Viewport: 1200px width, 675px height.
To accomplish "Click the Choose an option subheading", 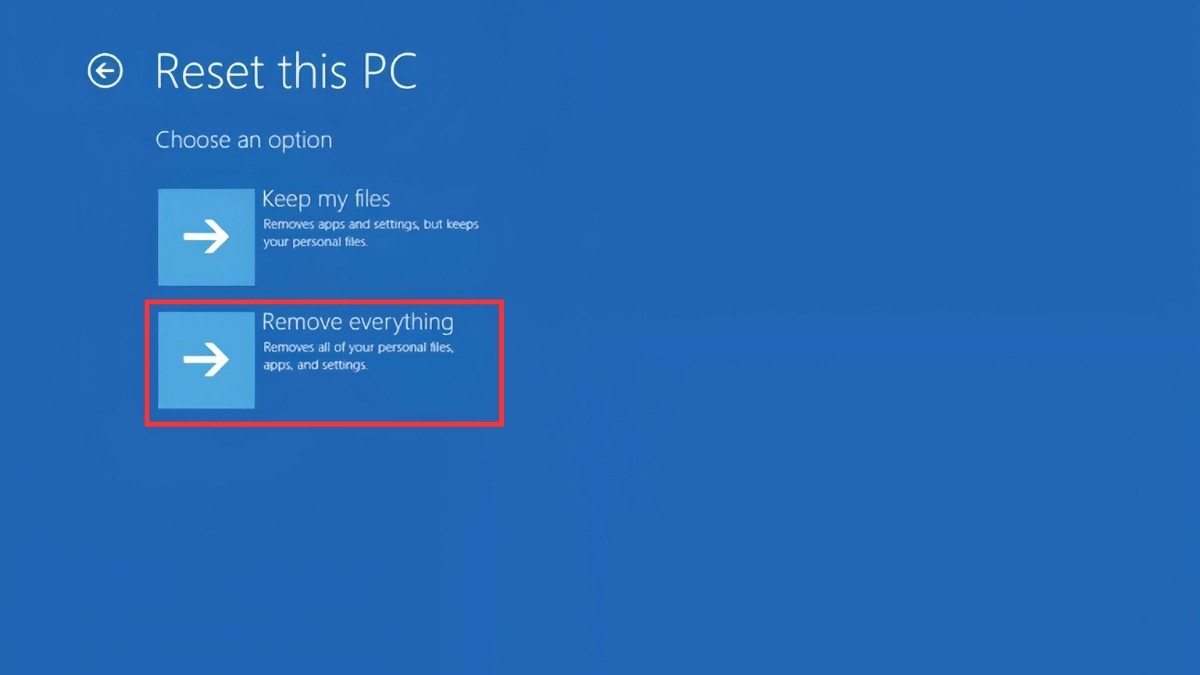I will click(244, 140).
